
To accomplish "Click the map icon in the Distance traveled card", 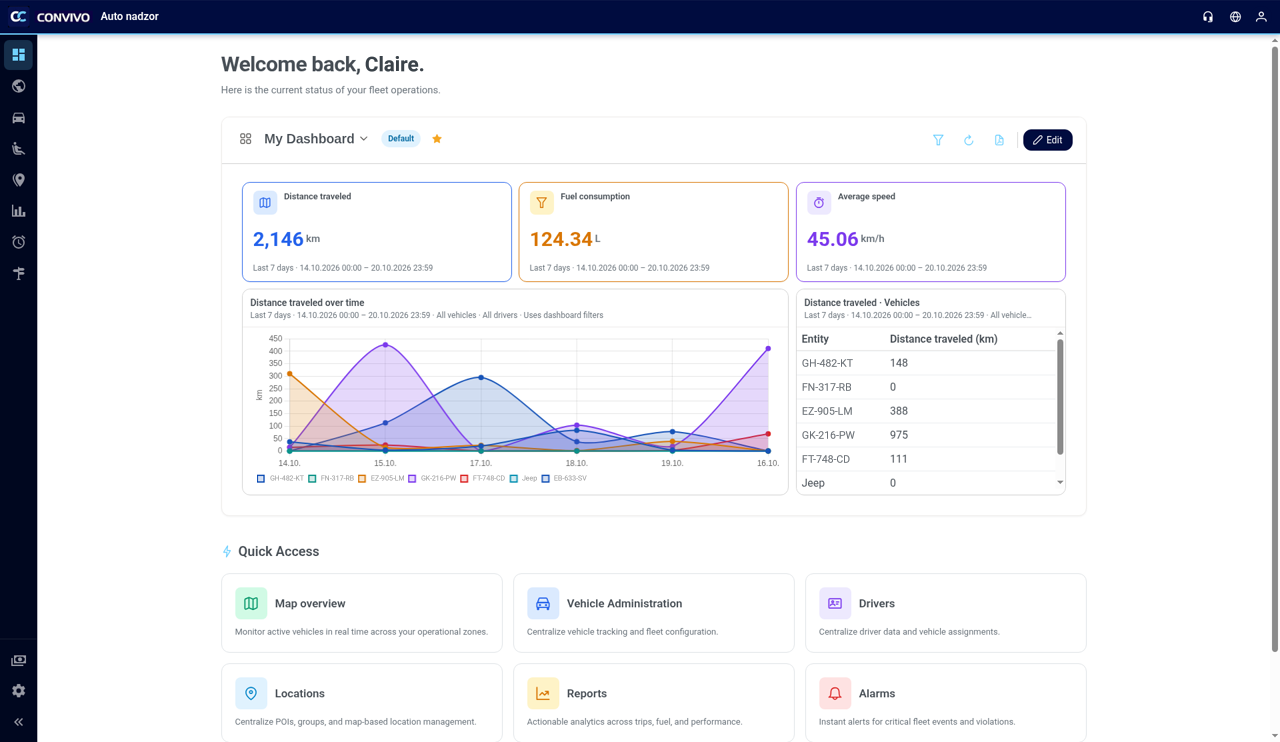I will pyautogui.click(x=265, y=203).
